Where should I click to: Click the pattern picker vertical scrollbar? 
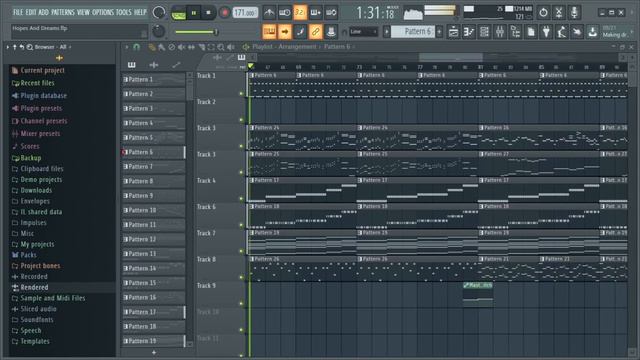(x=190, y=90)
